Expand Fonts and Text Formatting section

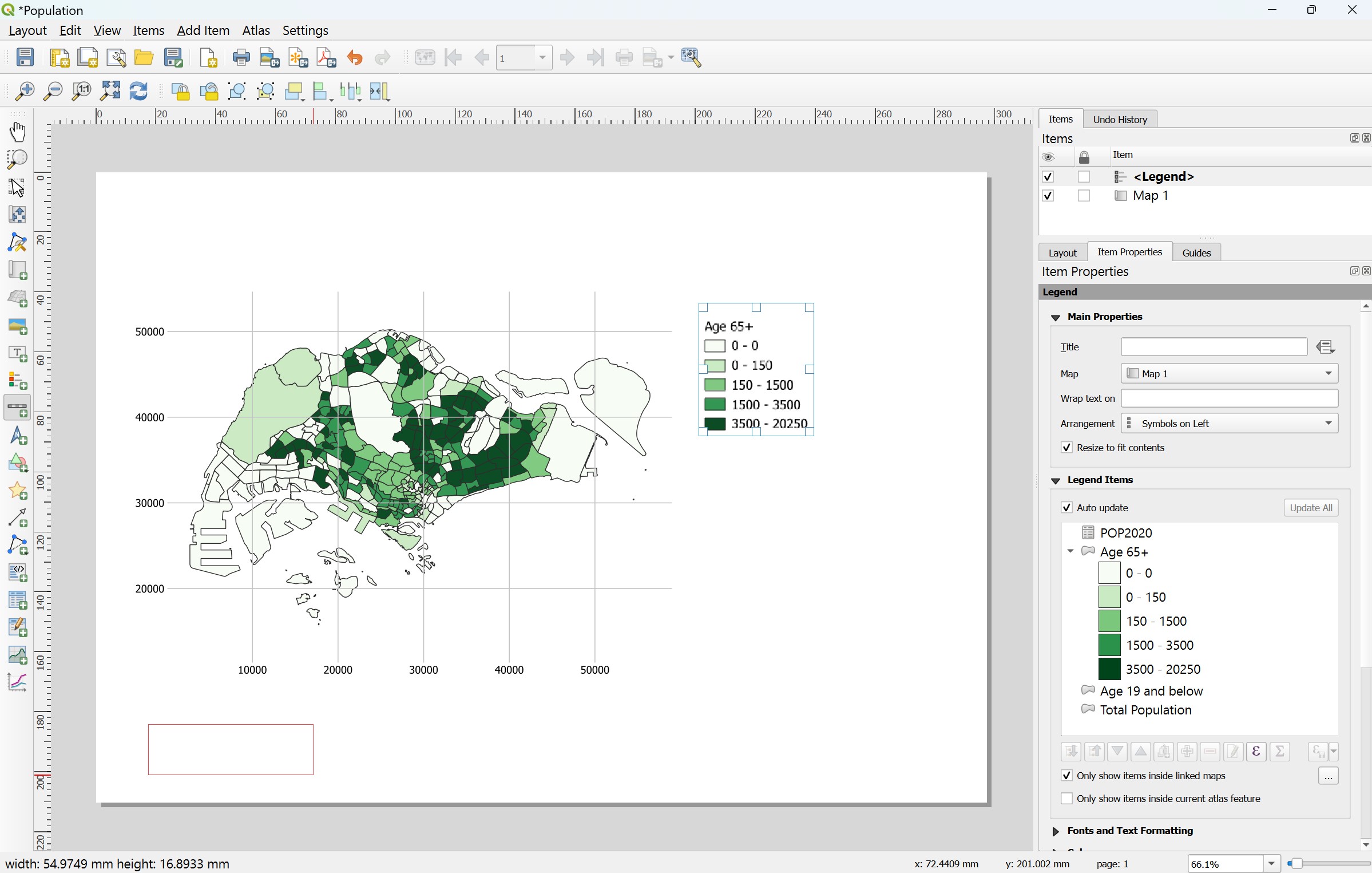[1056, 831]
